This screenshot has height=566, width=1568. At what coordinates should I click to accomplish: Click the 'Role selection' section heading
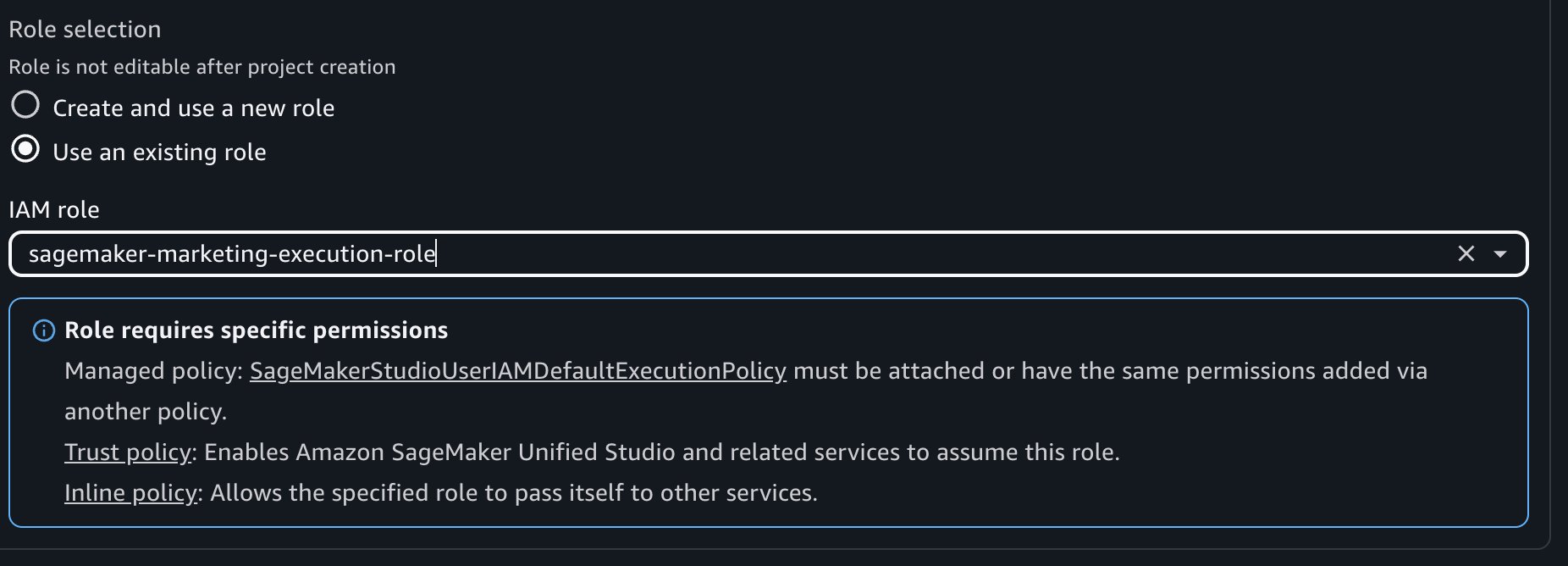84,28
